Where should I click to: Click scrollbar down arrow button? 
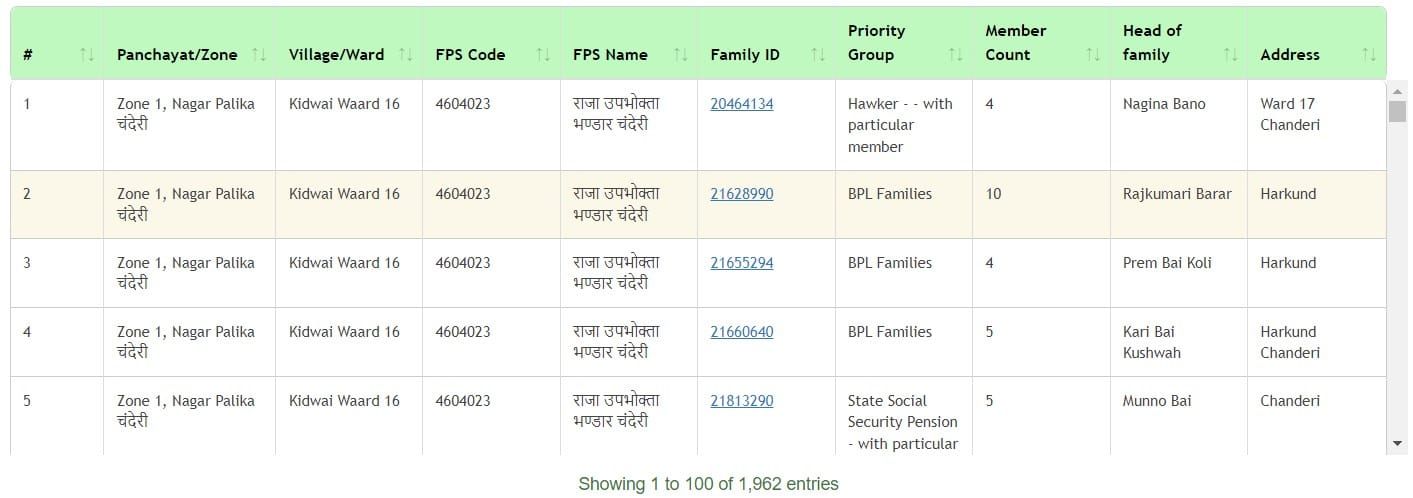pos(1397,443)
